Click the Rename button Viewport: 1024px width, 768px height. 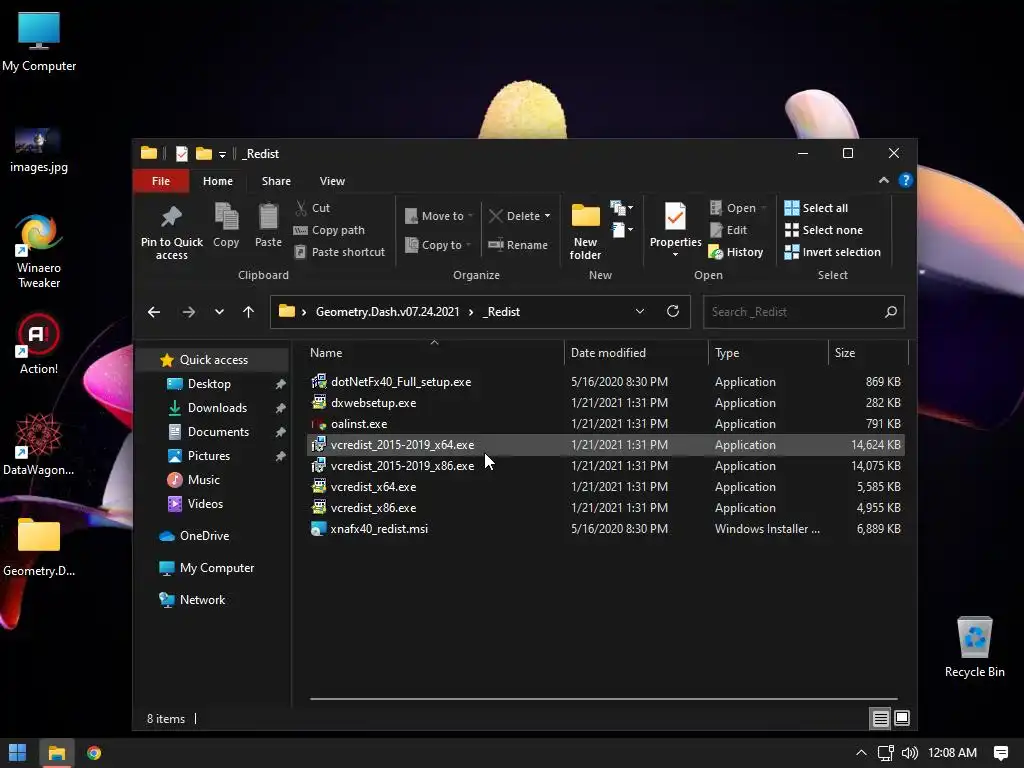tap(518, 245)
